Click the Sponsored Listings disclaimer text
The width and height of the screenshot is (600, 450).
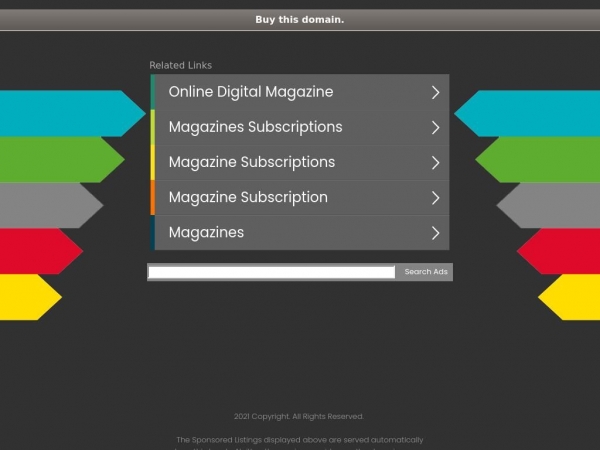(x=300, y=443)
